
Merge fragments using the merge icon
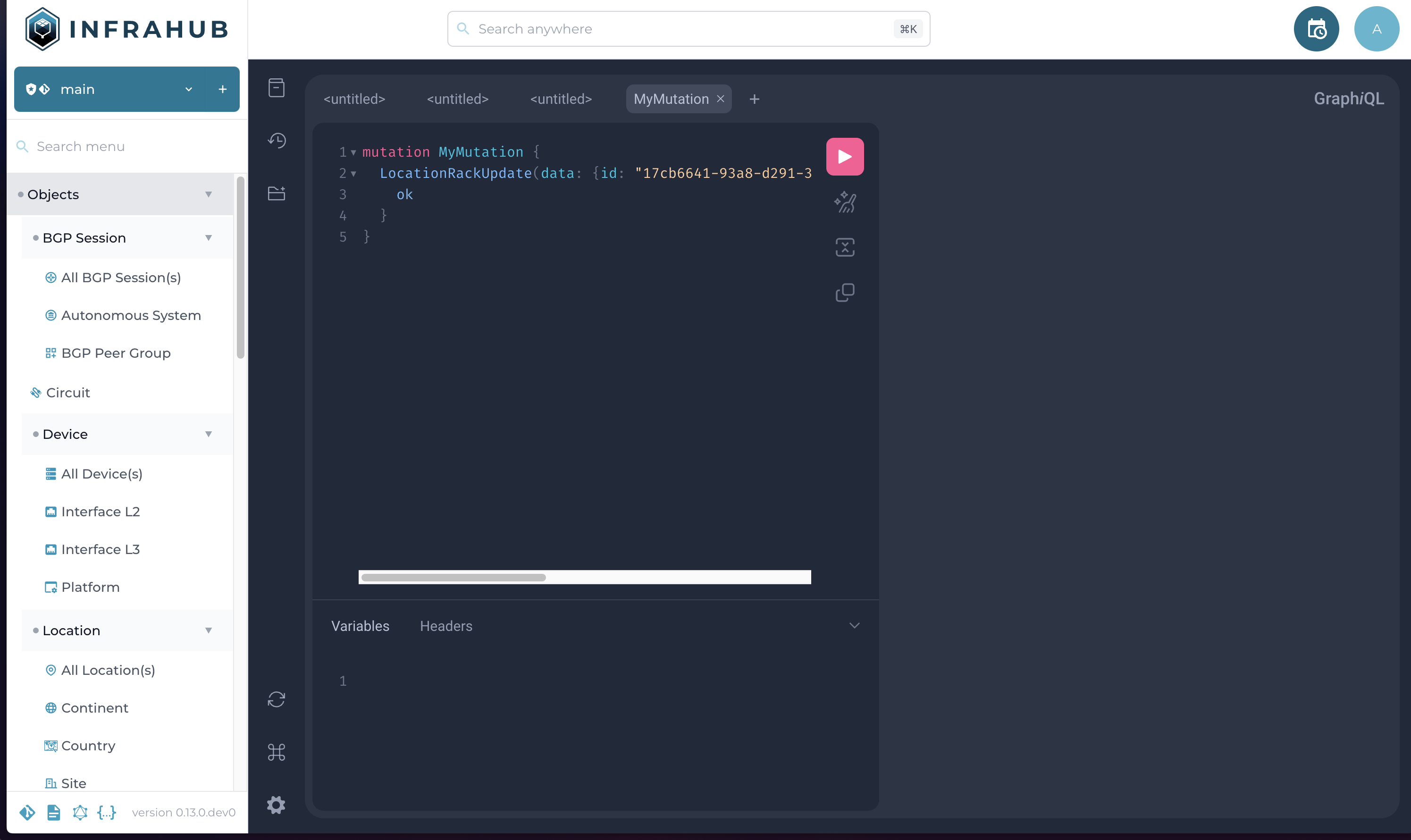point(844,247)
